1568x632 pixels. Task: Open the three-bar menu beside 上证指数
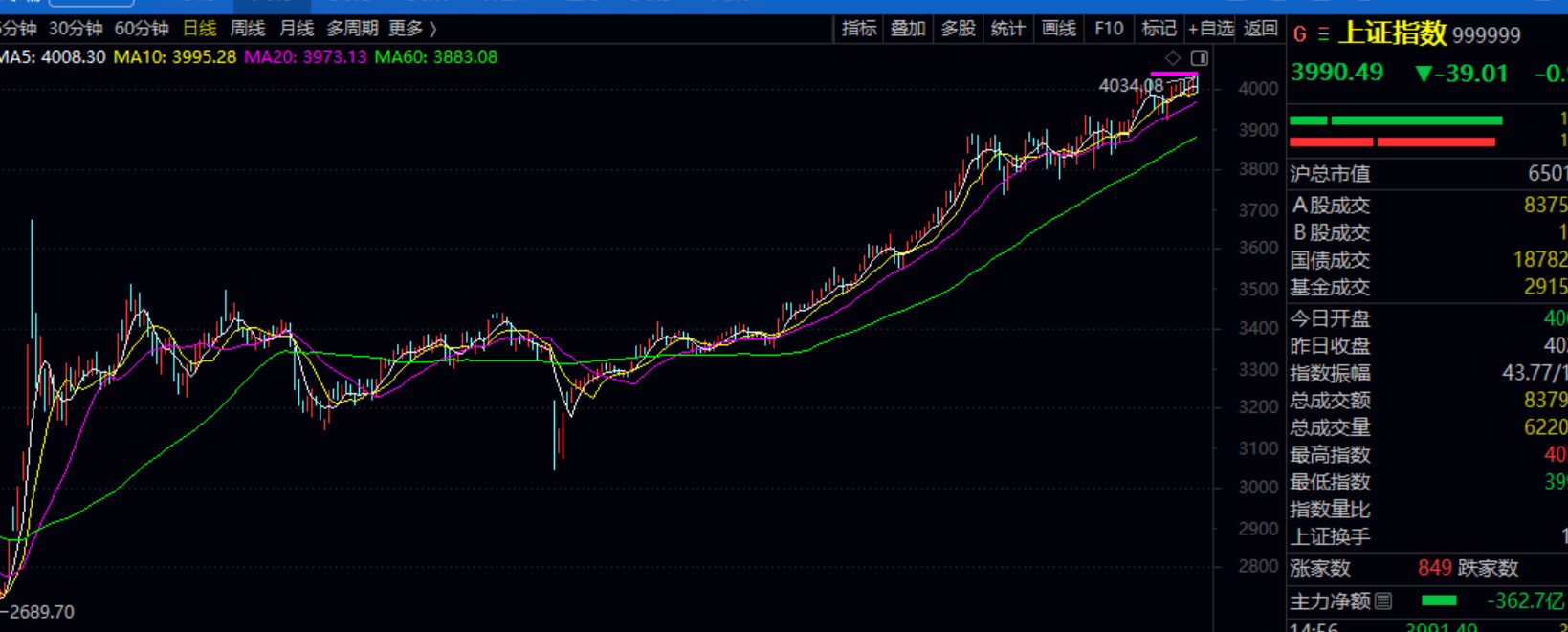[x=1323, y=35]
